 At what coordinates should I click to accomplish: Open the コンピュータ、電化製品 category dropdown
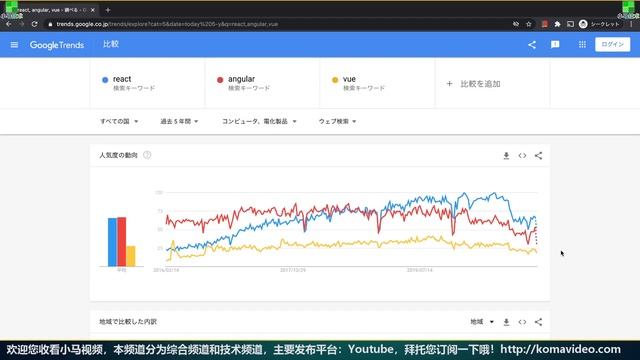[259, 121]
